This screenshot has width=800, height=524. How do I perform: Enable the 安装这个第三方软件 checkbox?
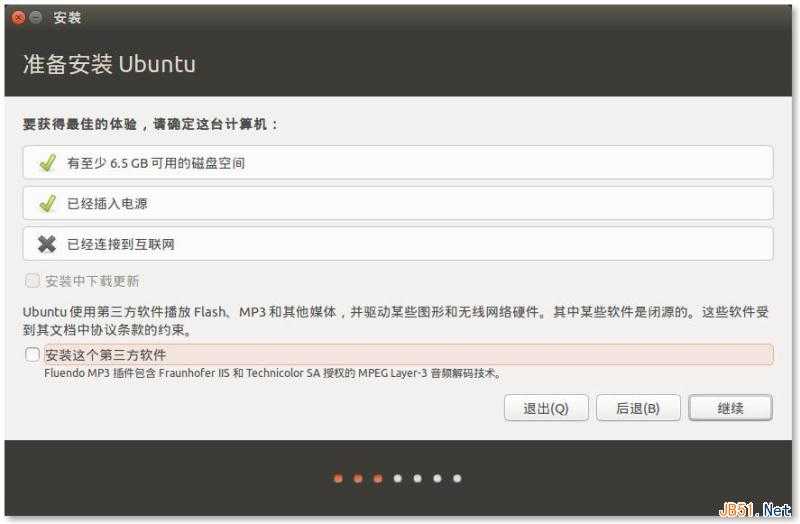click(33, 355)
